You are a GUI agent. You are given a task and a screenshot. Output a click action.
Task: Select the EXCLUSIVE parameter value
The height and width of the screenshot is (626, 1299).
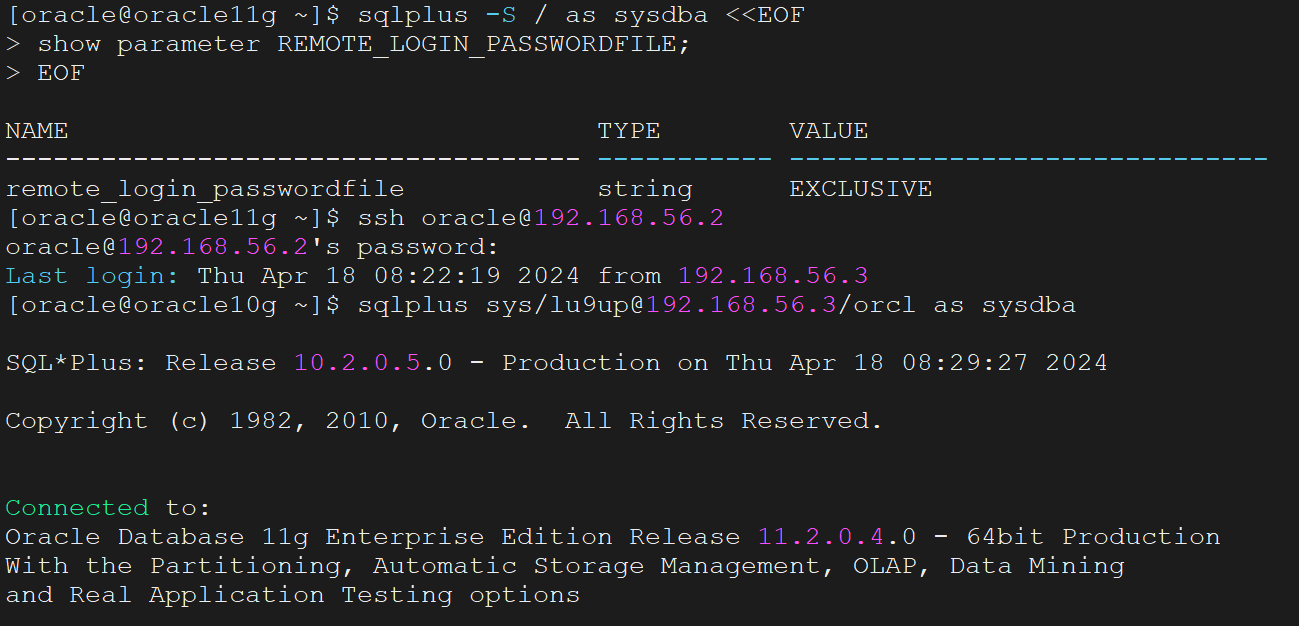[860, 189]
